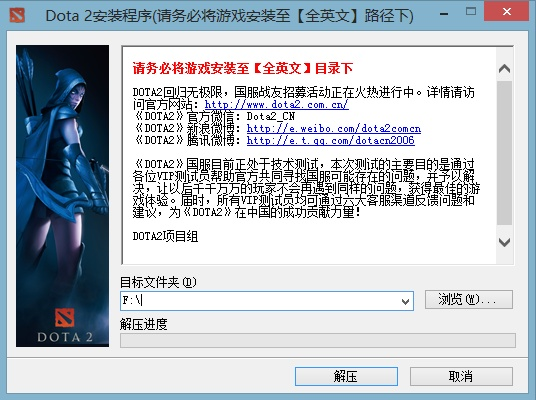Click the Dota 2 title bar icon
This screenshot has width=536, height=400.
(x=17, y=15)
